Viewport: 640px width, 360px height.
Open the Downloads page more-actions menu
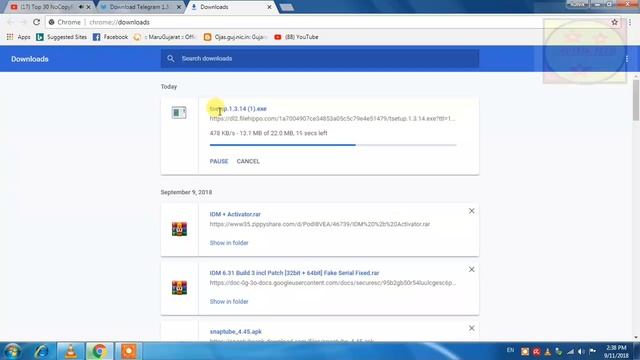(x=627, y=59)
